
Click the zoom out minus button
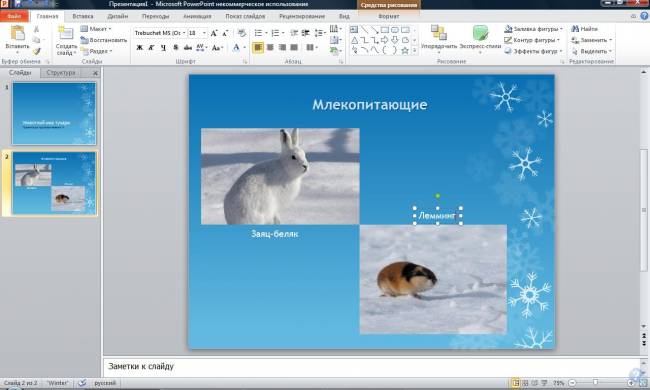pos(572,383)
